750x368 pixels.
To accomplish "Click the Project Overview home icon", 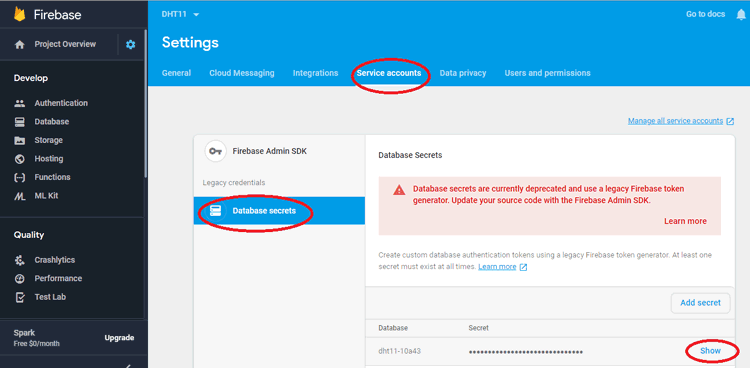I will tap(20, 45).
